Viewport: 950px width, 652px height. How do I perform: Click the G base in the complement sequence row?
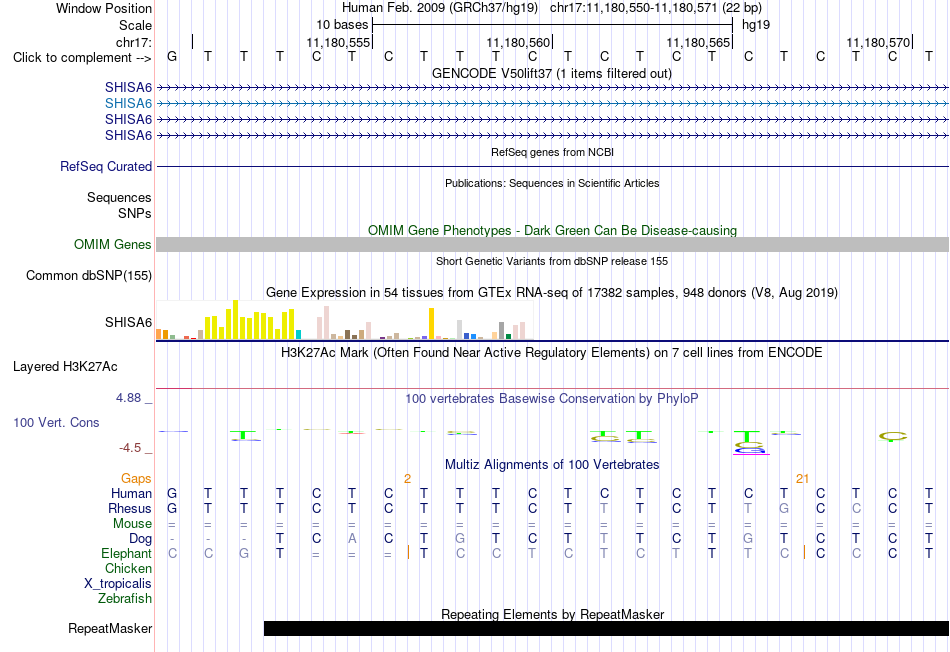coord(172,56)
